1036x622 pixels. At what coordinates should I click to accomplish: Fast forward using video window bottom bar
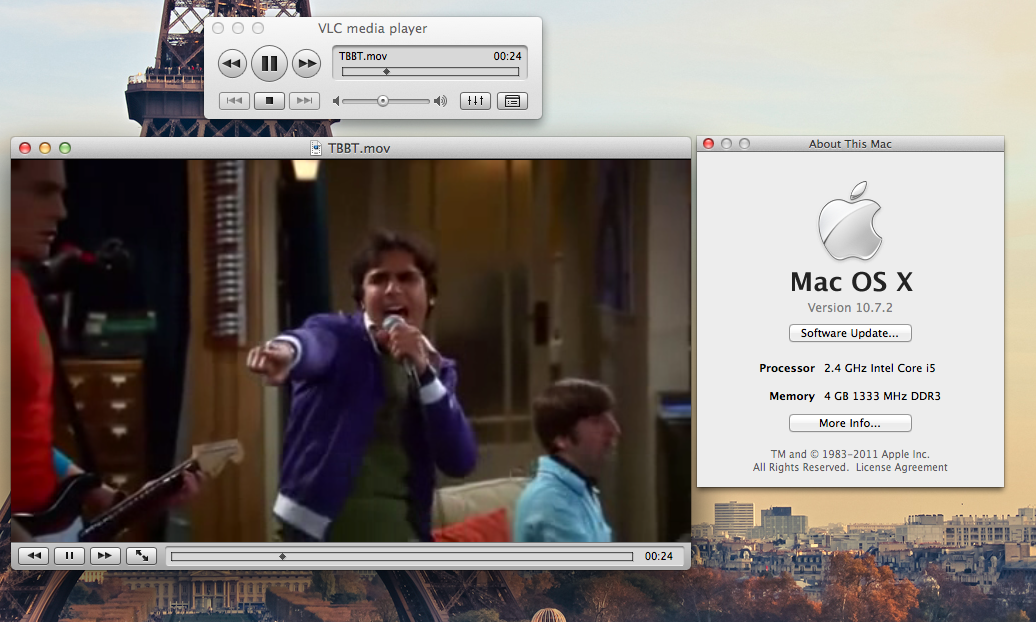tap(105, 556)
